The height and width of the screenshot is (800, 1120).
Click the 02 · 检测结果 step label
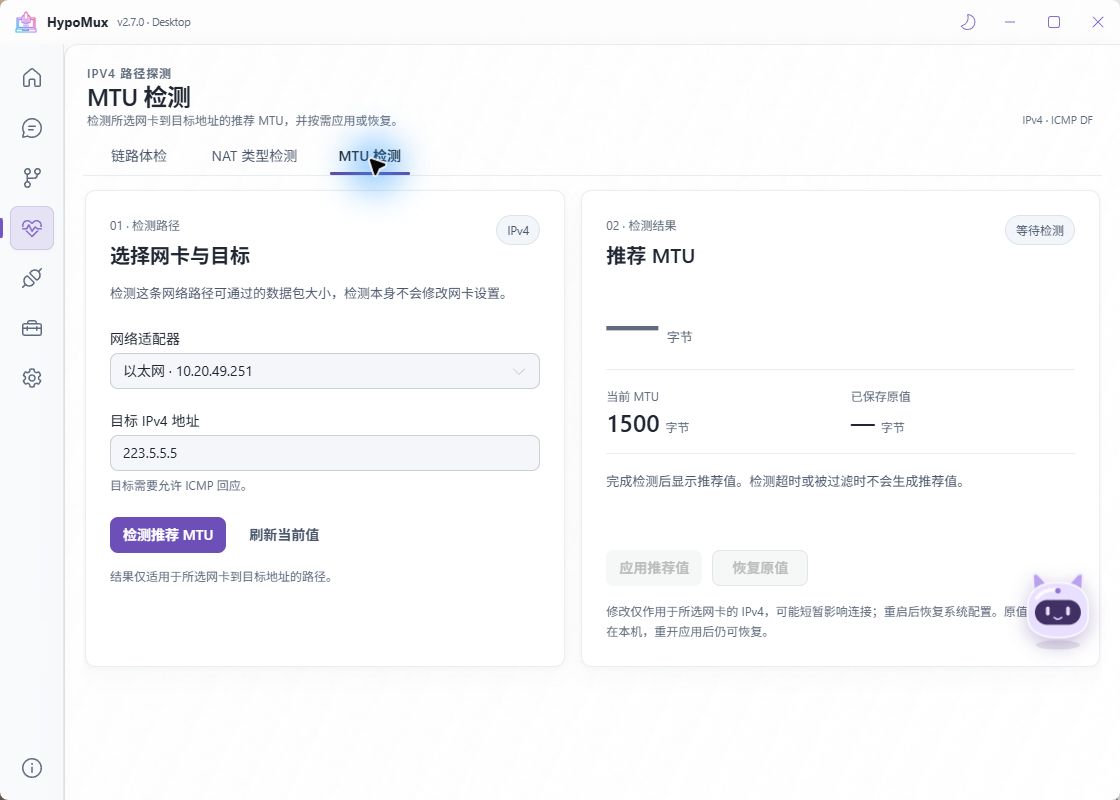coord(641,226)
